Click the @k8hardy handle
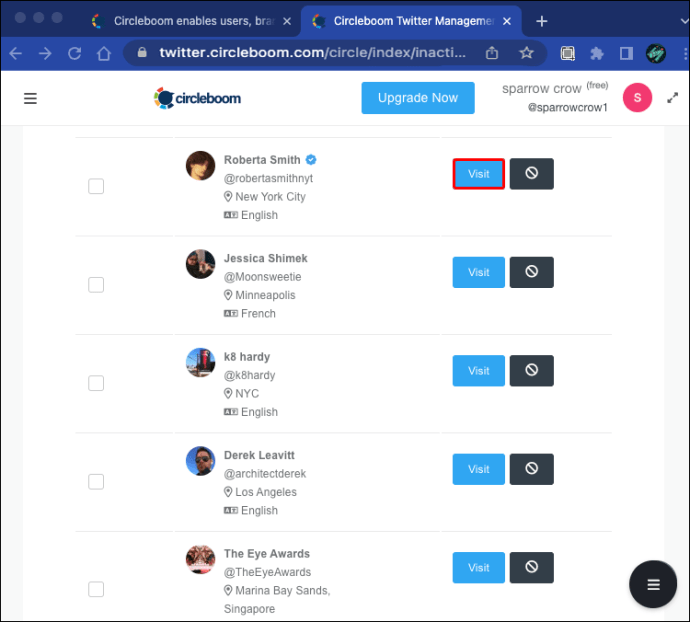 point(250,375)
